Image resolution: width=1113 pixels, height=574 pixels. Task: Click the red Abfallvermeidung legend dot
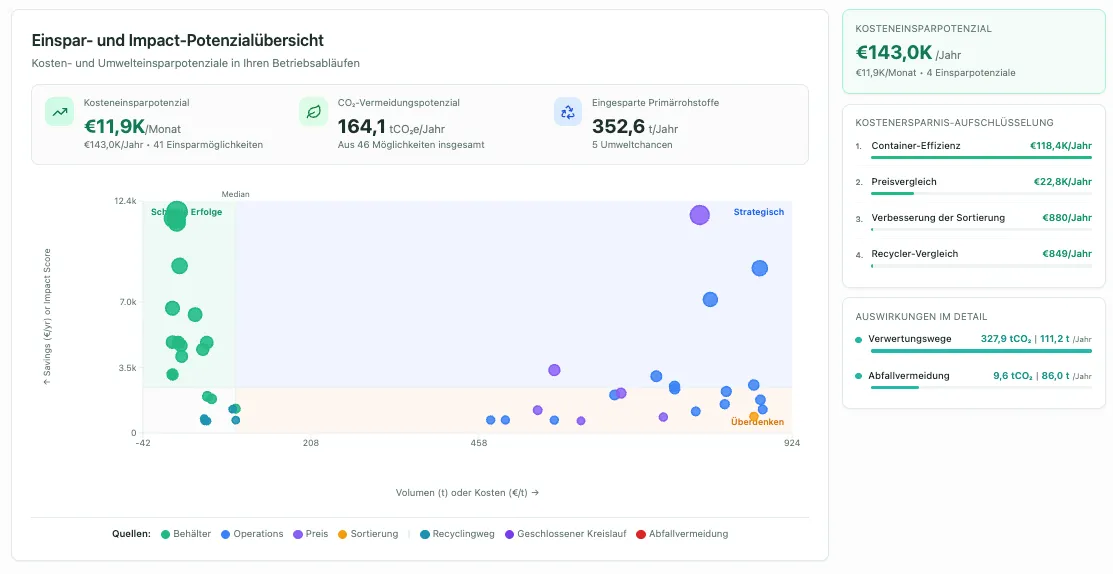coord(641,534)
